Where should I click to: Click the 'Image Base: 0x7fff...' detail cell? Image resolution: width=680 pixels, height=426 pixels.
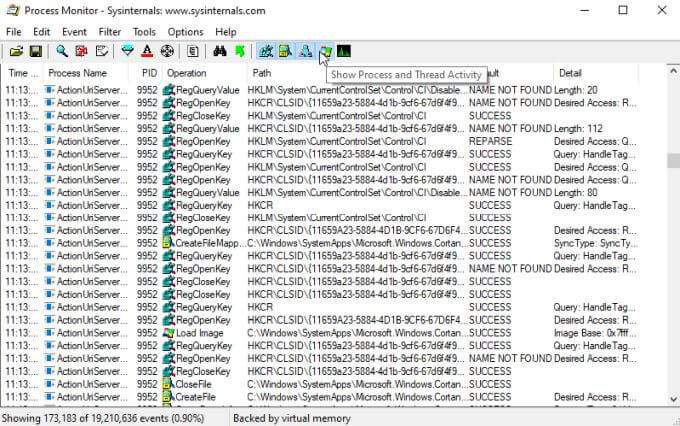(595, 333)
